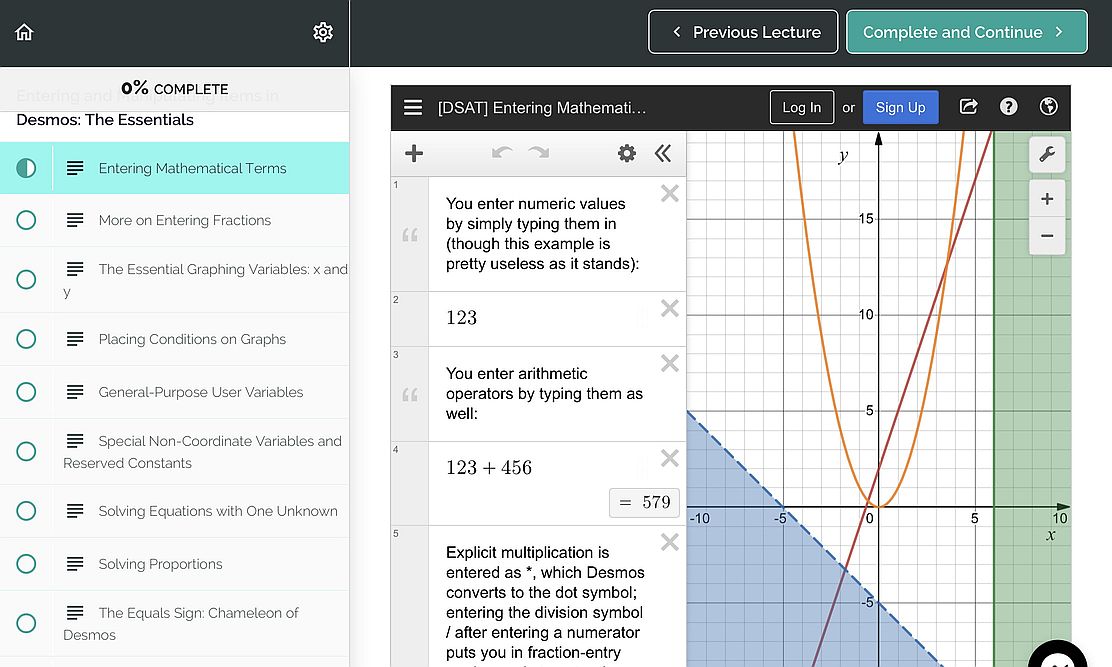This screenshot has width=1112, height=667.
Task: Open course settings gear
Action: [323, 33]
